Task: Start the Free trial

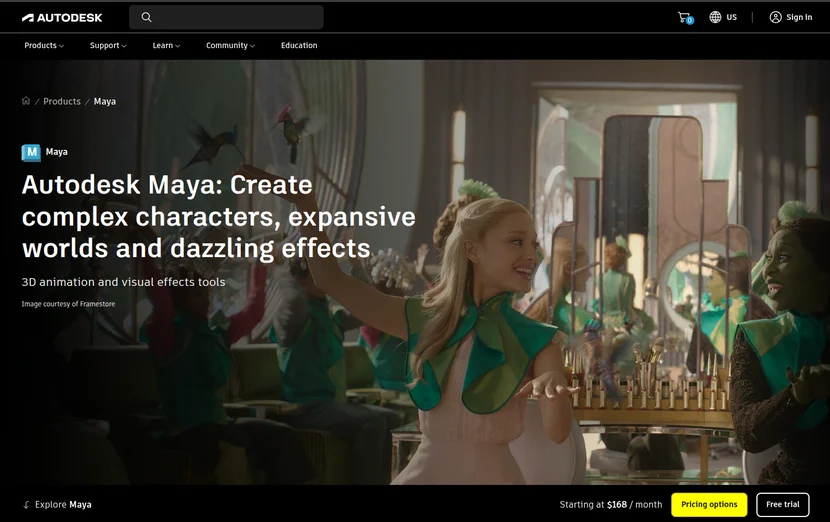Action: pyautogui.click(x=782, y=505)
